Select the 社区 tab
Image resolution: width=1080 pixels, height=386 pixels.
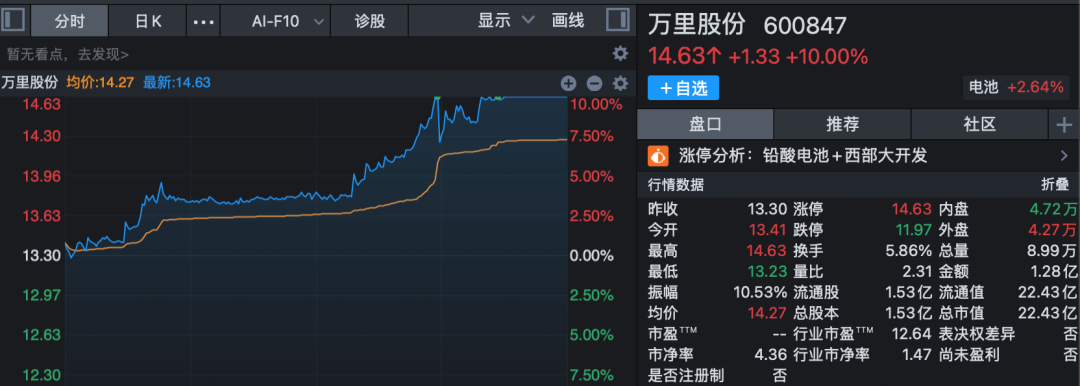pyautogui.click(x=979, y=125)
